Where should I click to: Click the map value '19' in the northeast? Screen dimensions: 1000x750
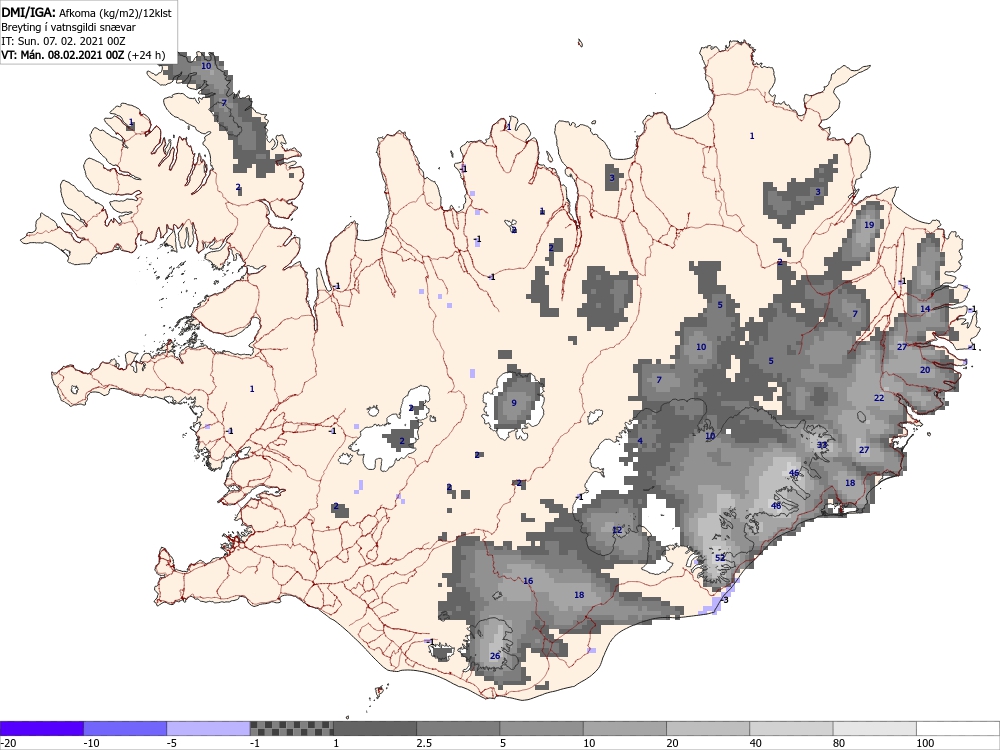tap(869, 224)
